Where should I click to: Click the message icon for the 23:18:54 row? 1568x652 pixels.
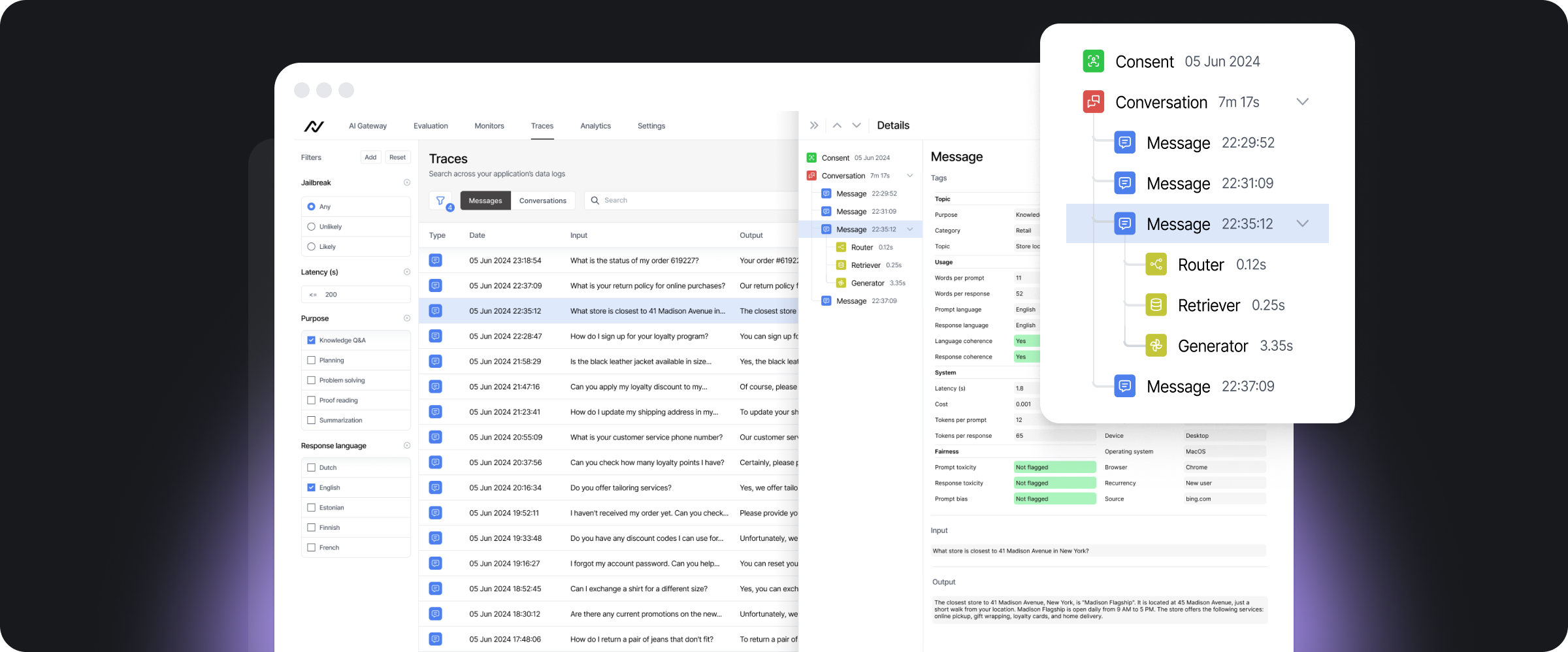[x=436, y=261]
